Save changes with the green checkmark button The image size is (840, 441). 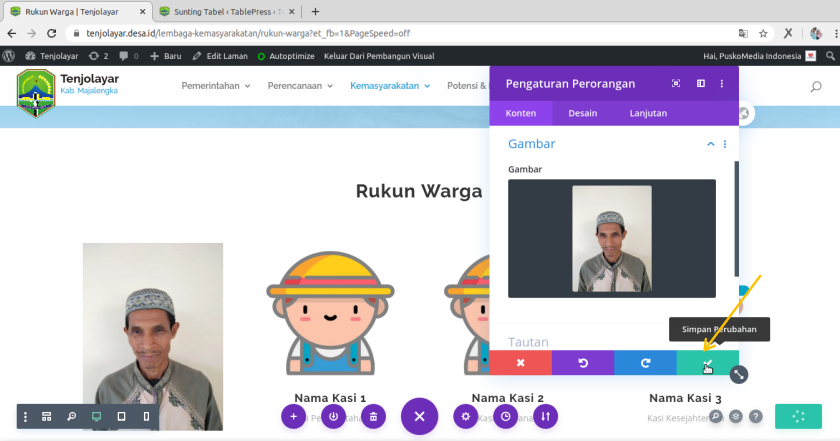(708, 363)
